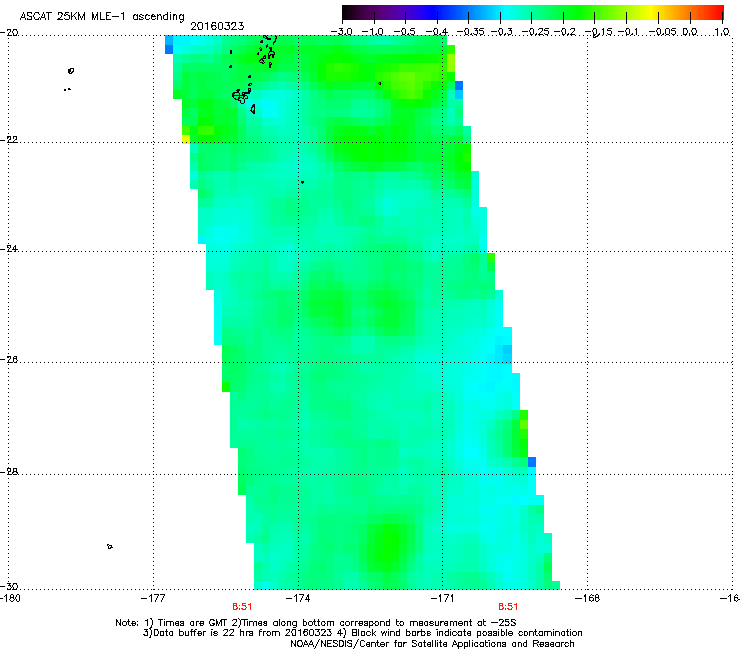Click the "-0.15" color scale label

(597, 32)
